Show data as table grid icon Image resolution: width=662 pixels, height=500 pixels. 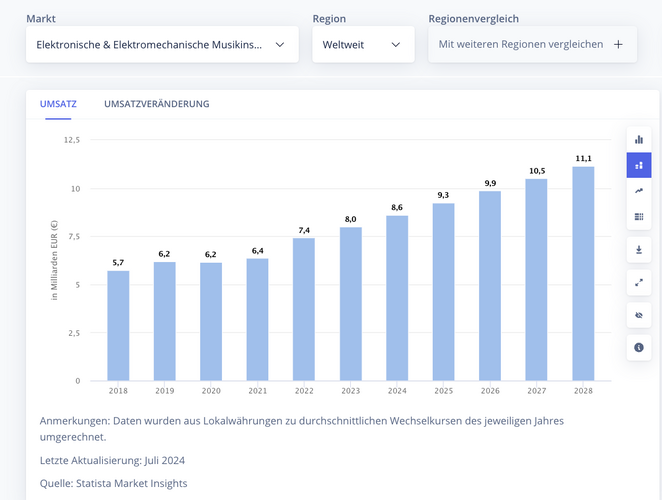(639, 217)
